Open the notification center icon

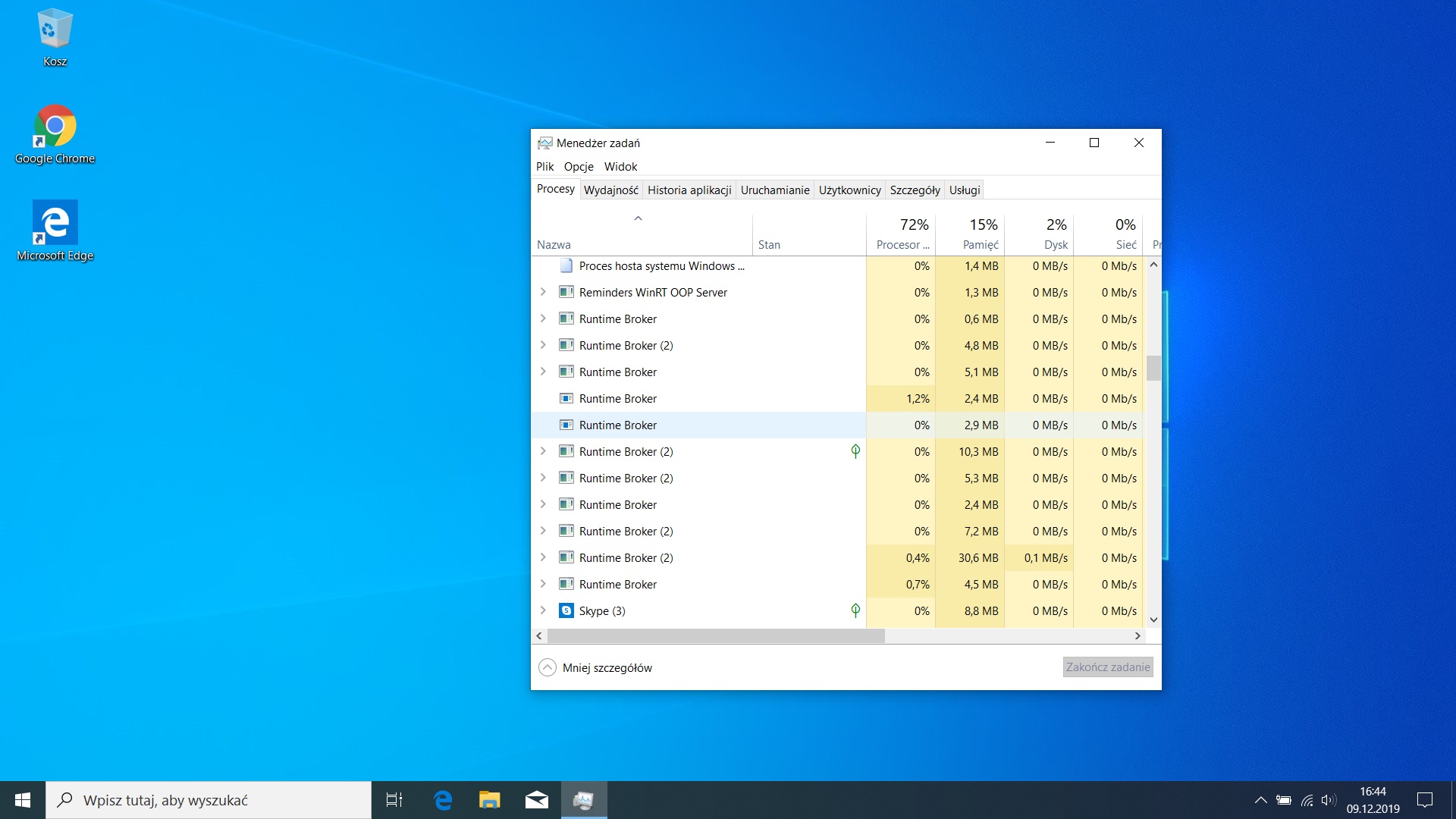pyautogui.click(x=1425, y=800)
